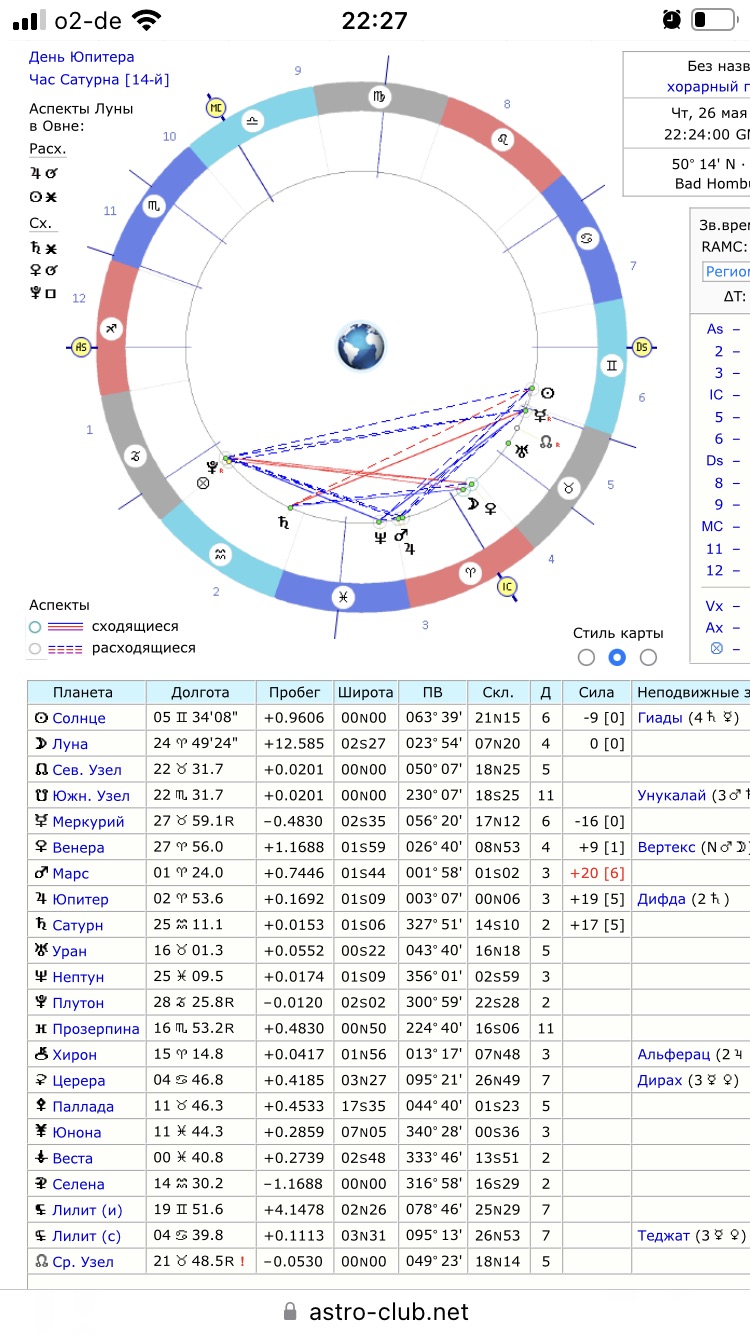Click the Sun longitude 05 ♊ 34'08" cell
Screen dimensions: 750x1334
(x=200, y=718)
